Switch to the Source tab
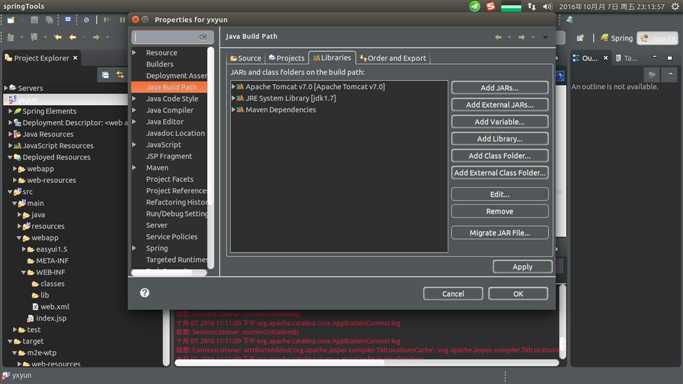The width and height of the screenshot is (683, 384). 246,58
